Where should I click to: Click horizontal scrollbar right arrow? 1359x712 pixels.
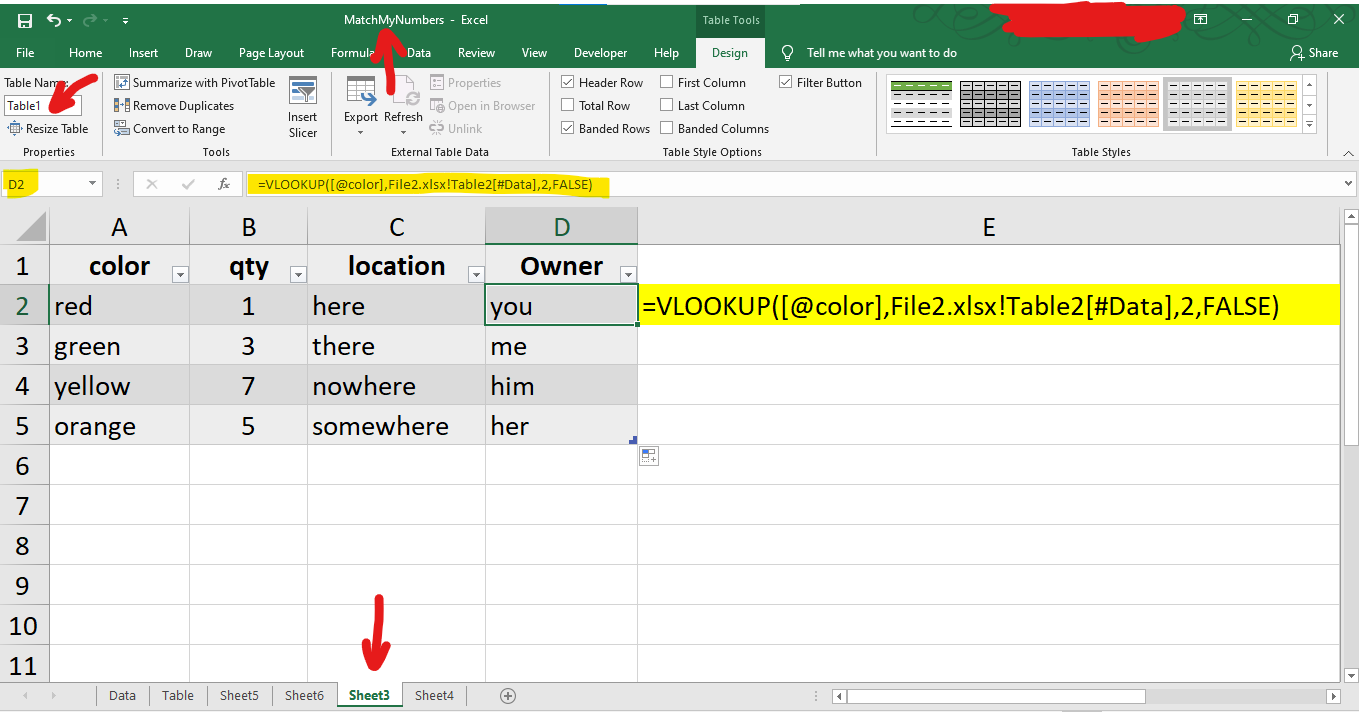[1333, 696]
